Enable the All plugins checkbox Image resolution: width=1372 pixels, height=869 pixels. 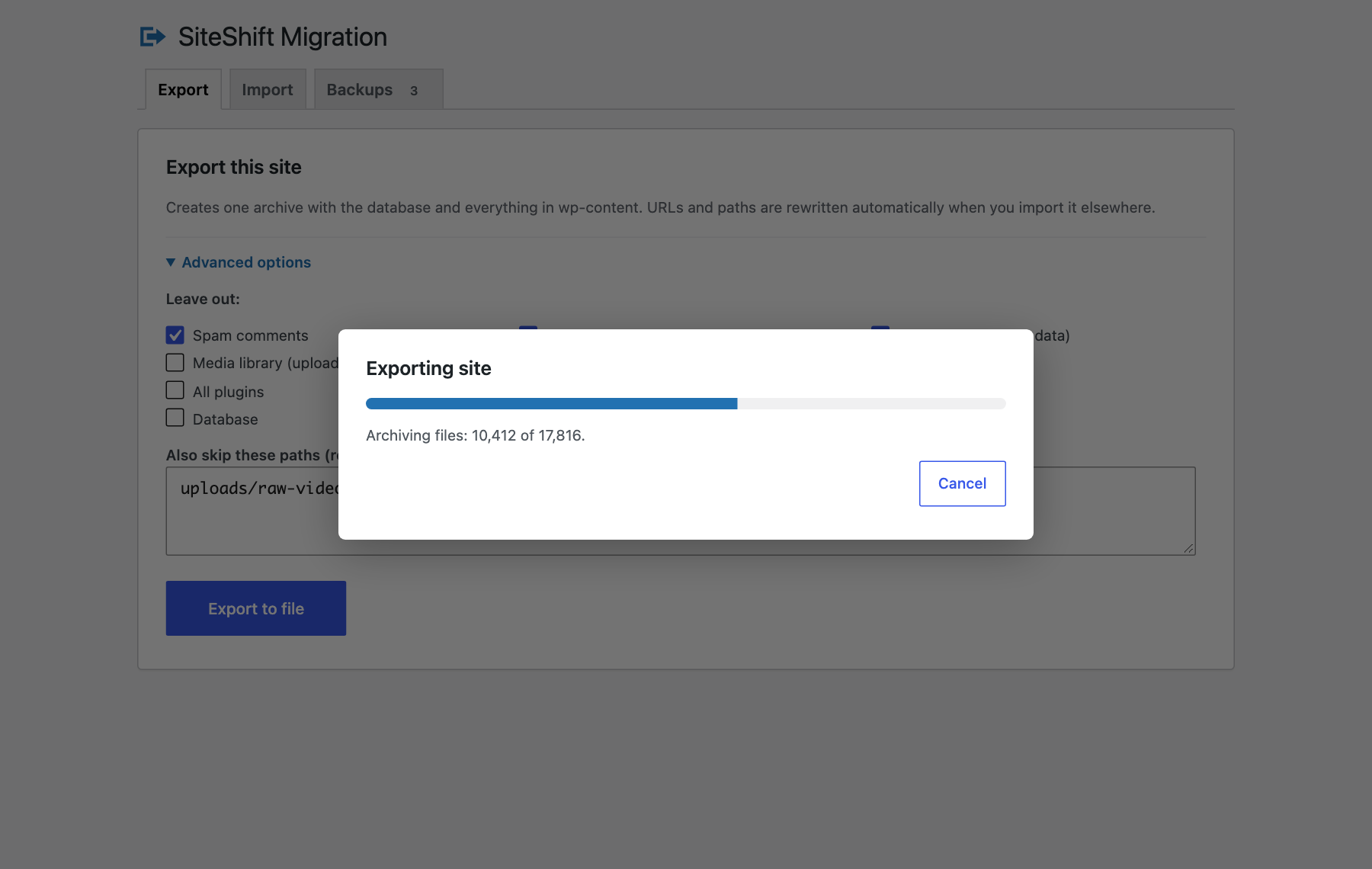175,390
